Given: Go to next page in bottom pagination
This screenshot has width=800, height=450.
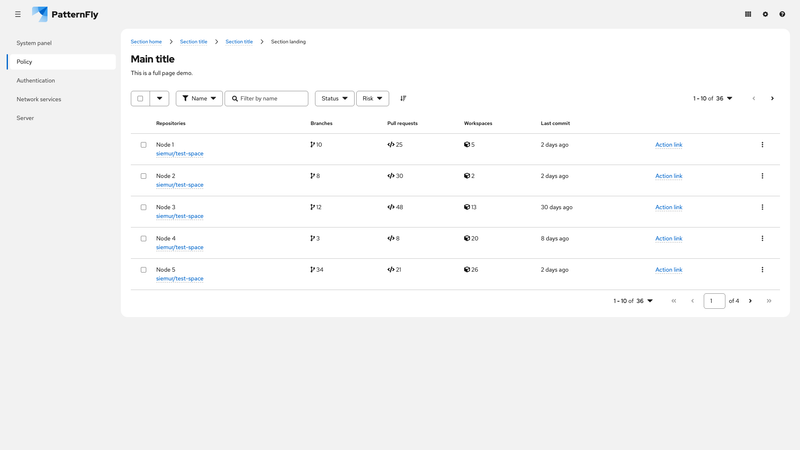Looking at the screenshot, I should pos(750,301).
